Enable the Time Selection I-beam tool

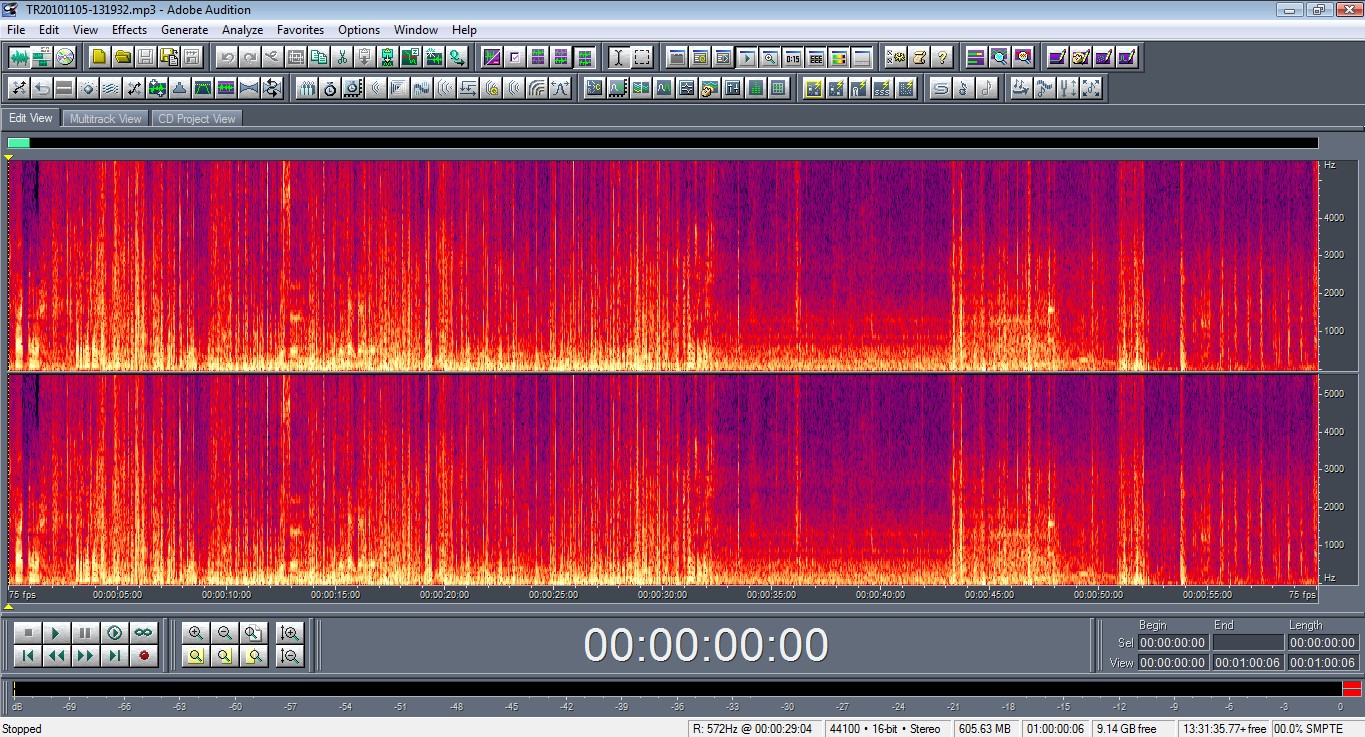618,57
